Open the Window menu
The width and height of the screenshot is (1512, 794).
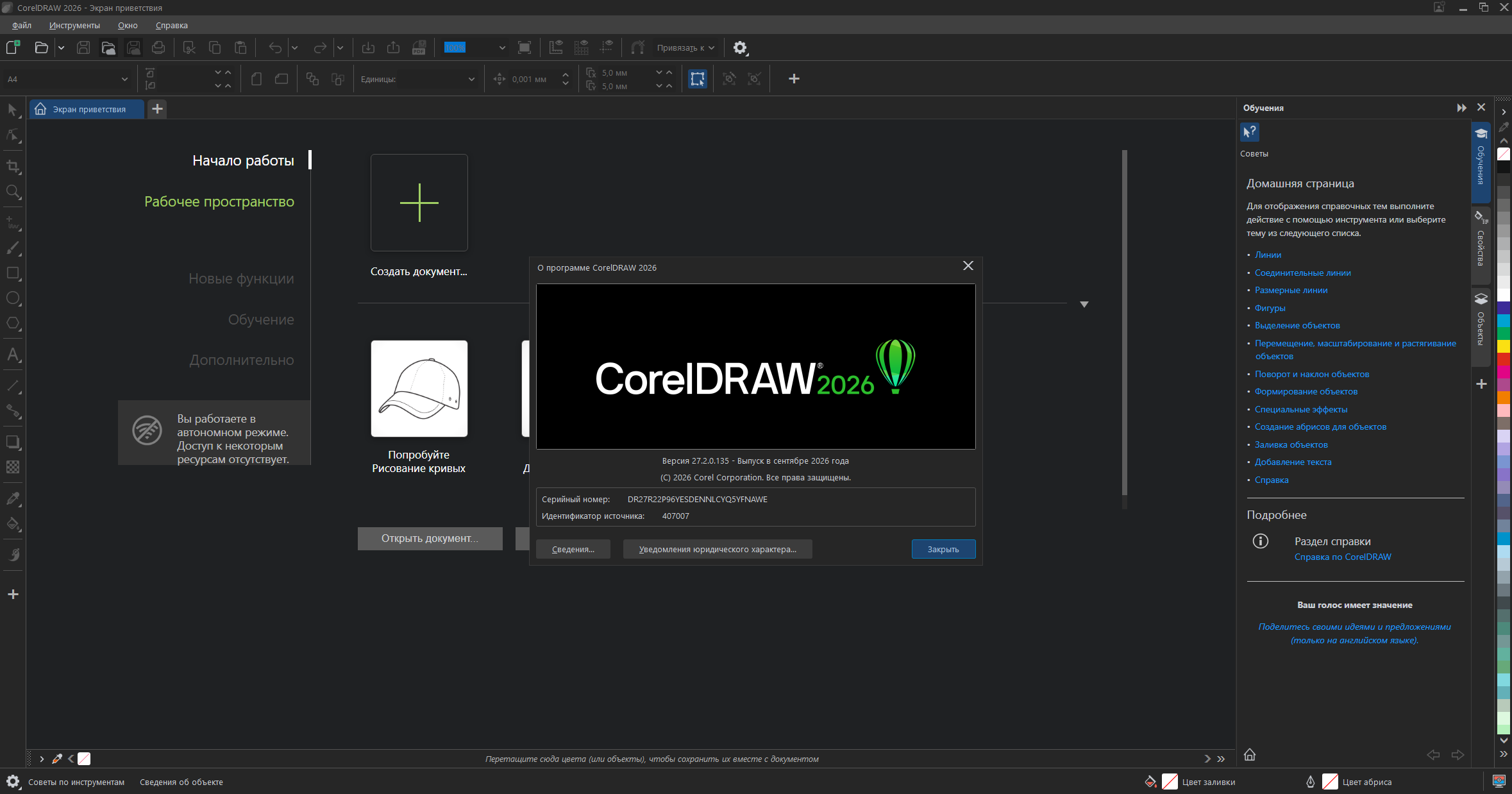128,26
